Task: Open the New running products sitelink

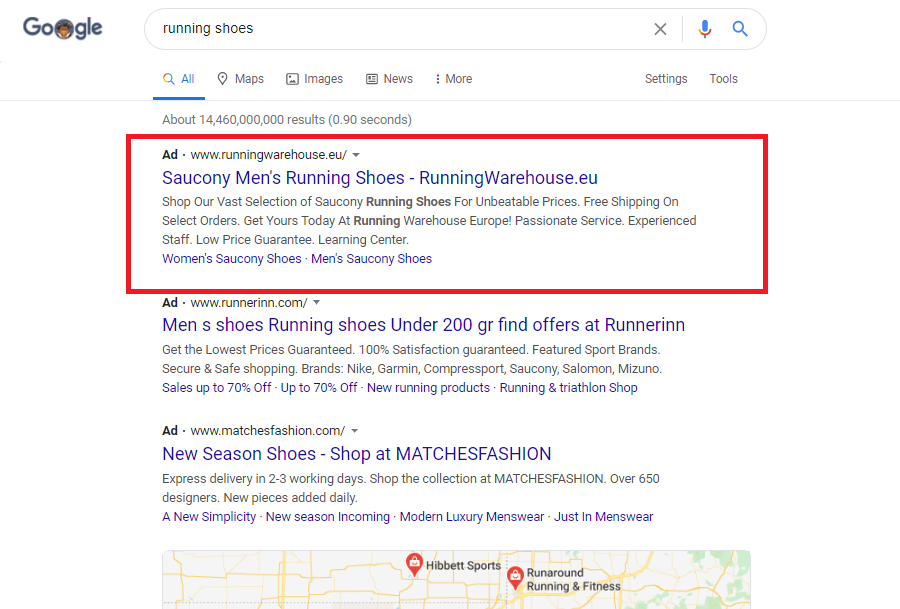Action: pos(428,388)
